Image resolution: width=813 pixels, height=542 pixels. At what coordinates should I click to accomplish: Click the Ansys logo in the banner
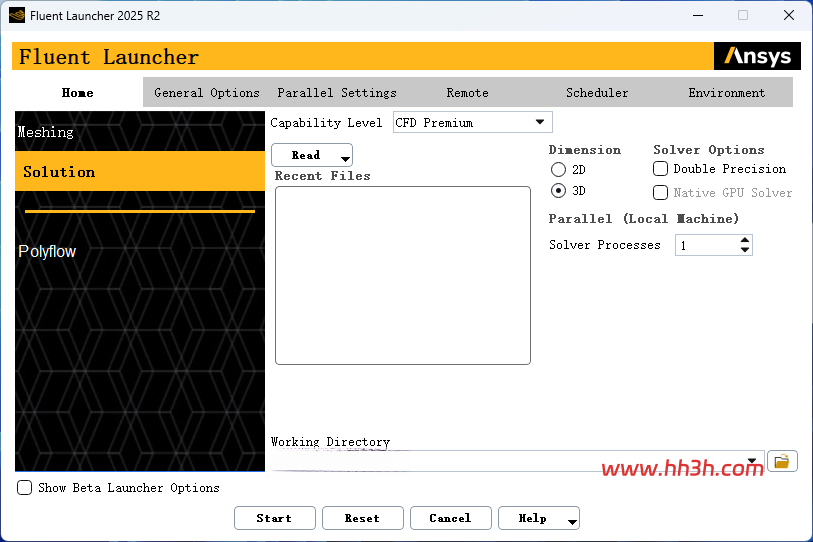757,56
